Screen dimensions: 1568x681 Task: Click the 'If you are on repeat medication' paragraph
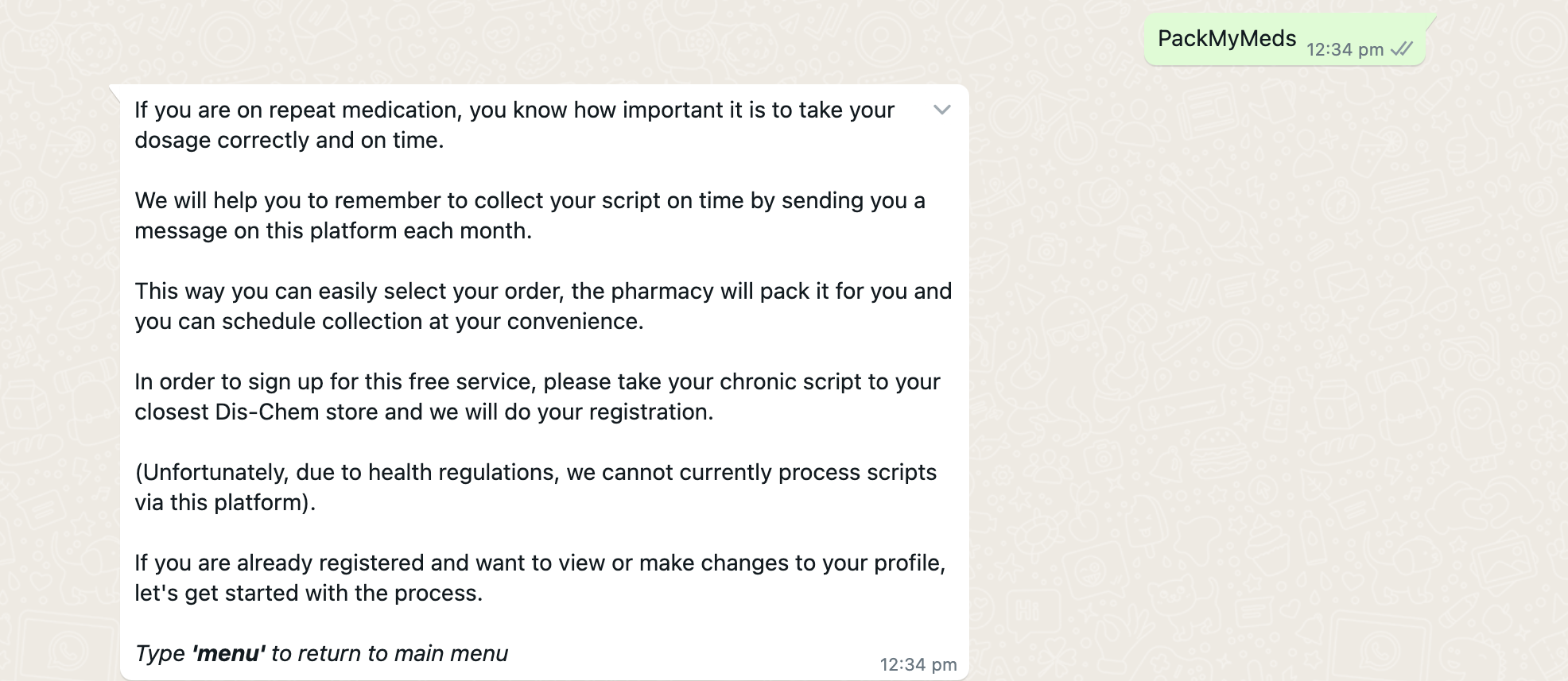click(514, 125)
